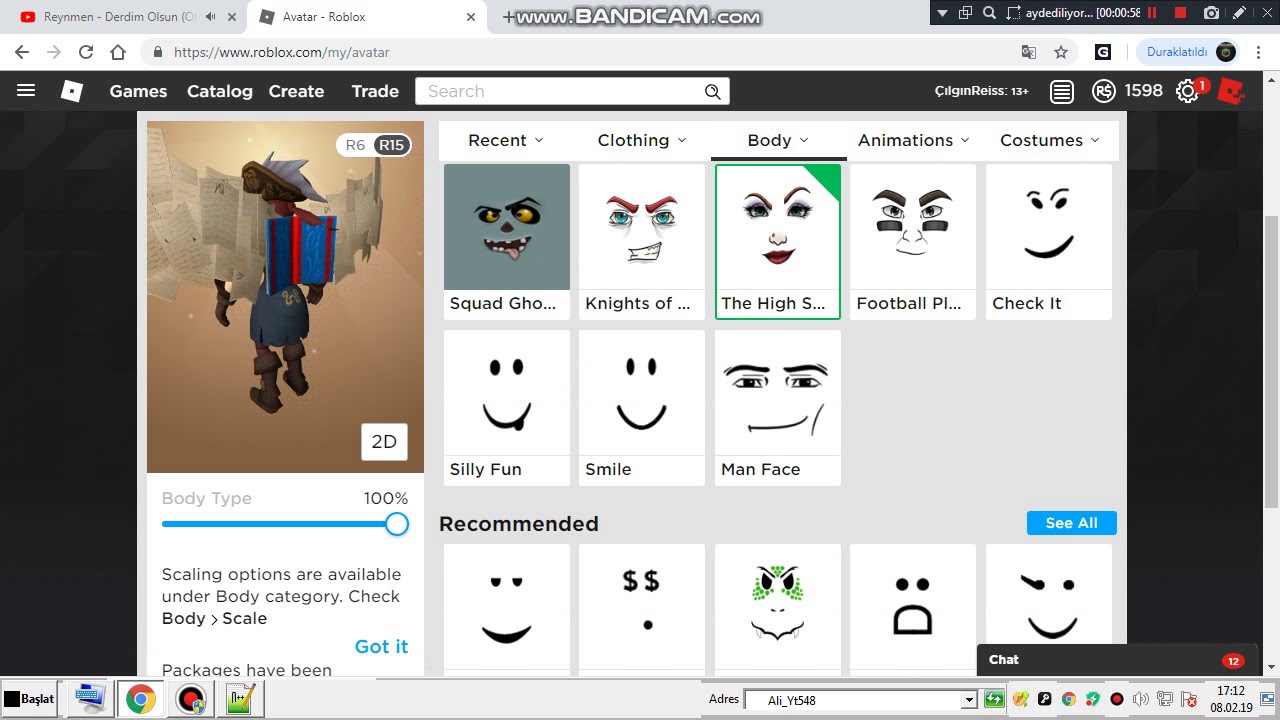The image size is (1280, 720).
Task: Switch avatar rig to R15
Action: click(391, 145)
